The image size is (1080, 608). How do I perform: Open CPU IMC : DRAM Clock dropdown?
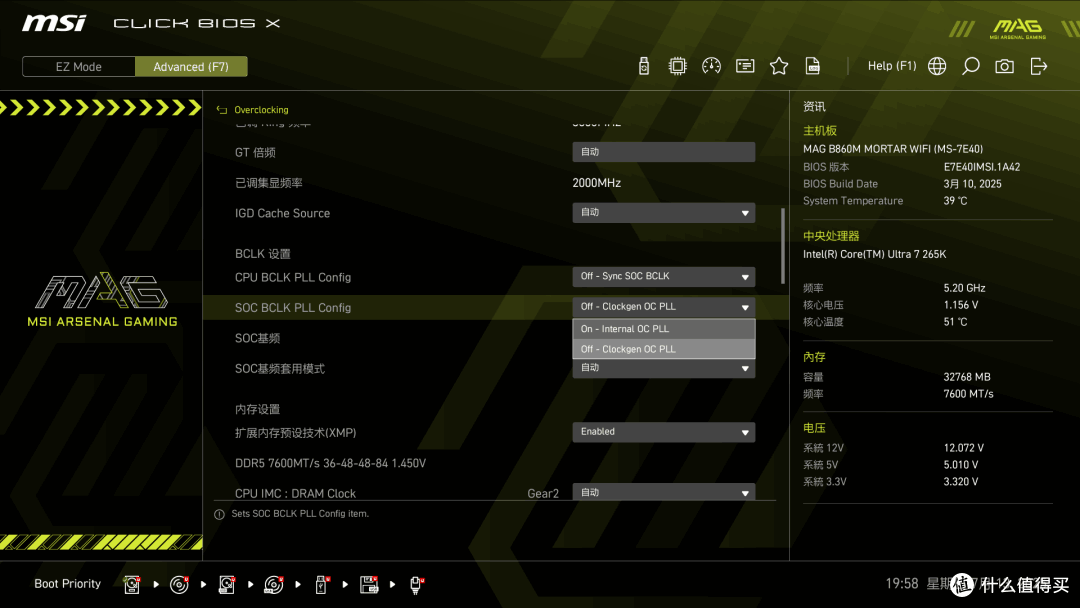pos(663,492)
